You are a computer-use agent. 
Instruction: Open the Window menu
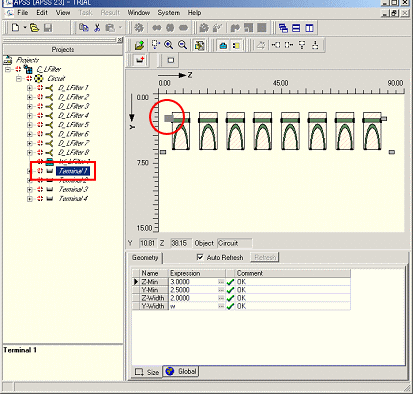pyautogui.click(x=139, y=13)
